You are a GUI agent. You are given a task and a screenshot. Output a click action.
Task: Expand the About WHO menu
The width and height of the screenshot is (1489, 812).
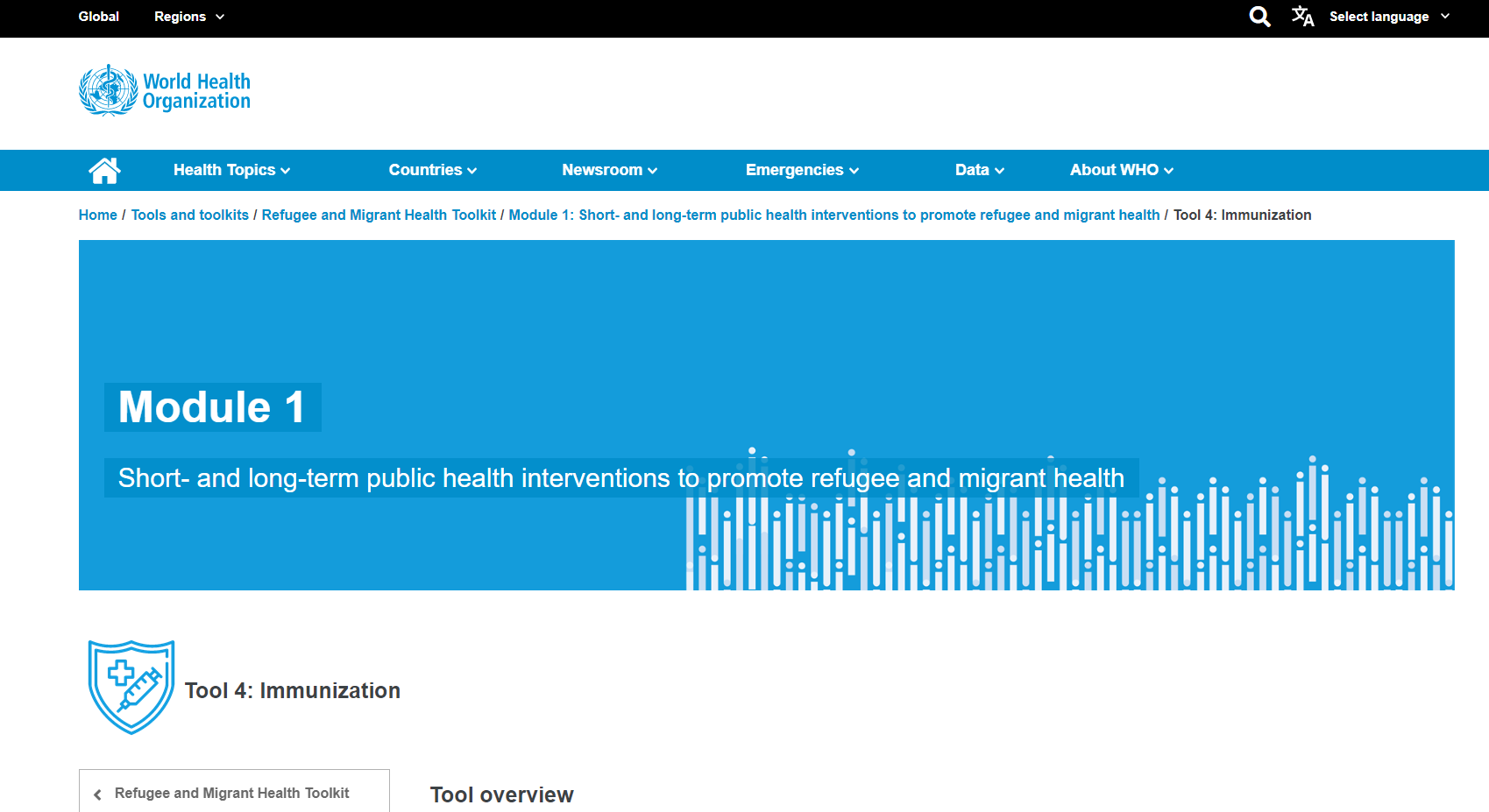pos(1120,170)
